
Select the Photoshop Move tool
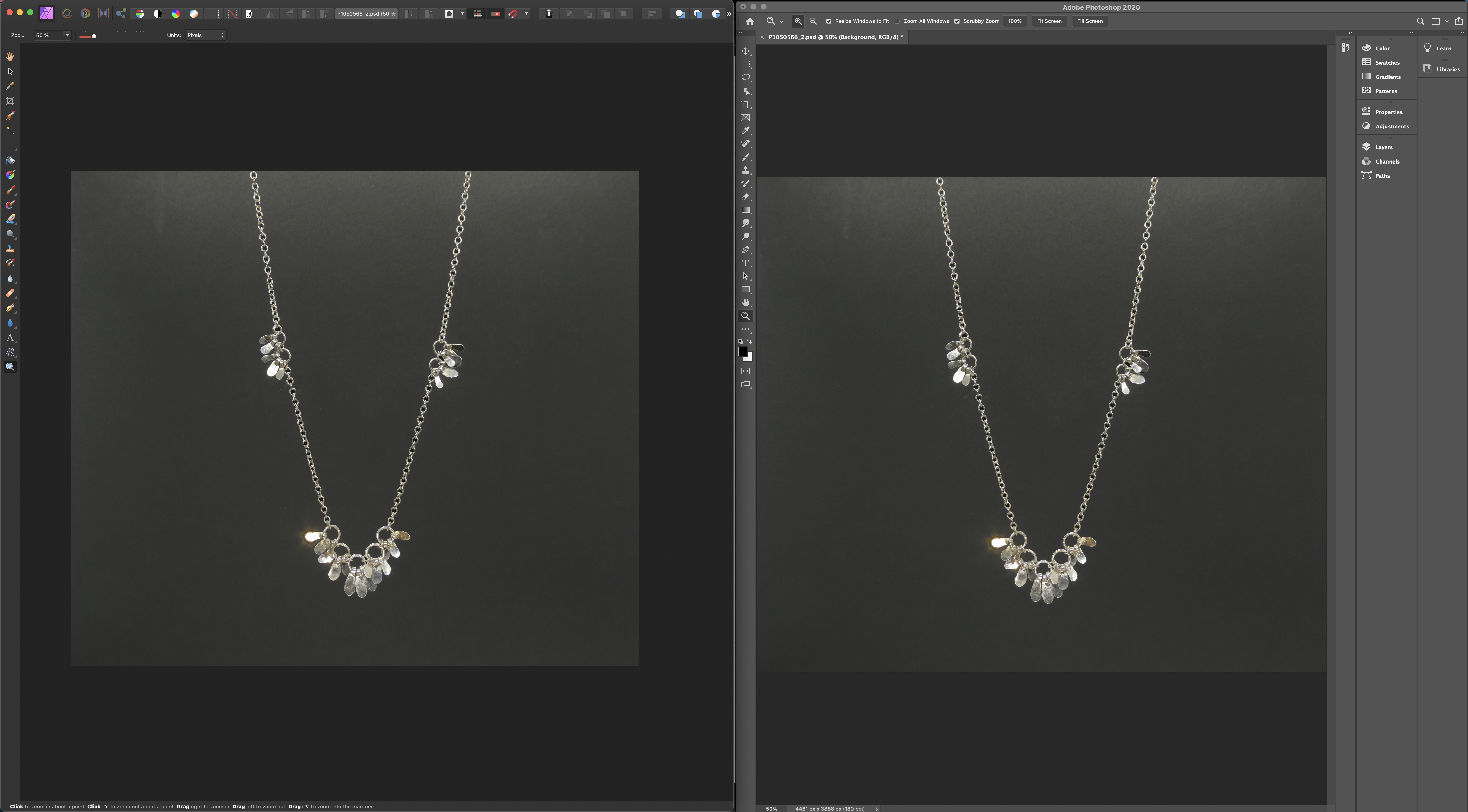point(745,51)
